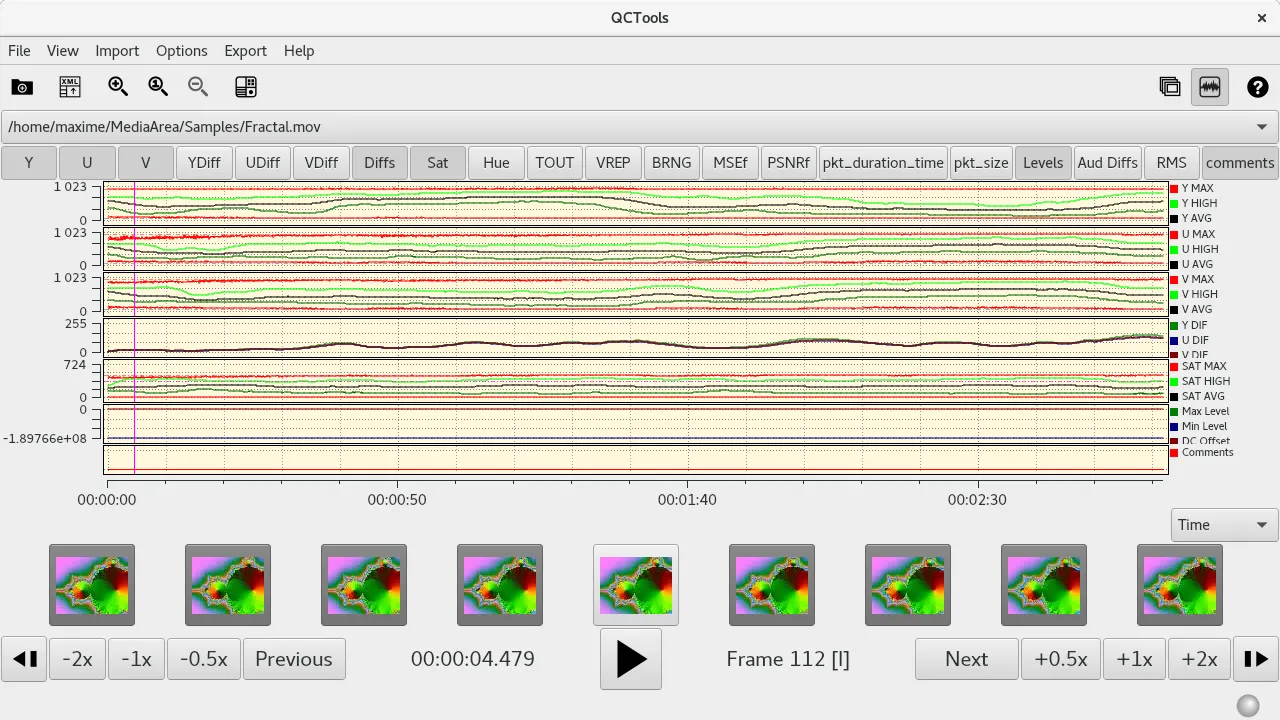Click the 00:00:04.479 timecode display
Screen dimensions: 1280x720
click(x=472, y=659)
